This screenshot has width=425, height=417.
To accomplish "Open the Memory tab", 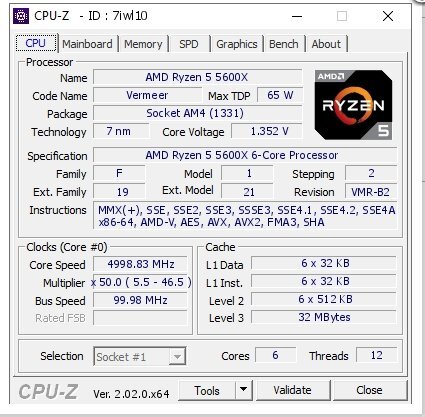I will click(143, 44).
